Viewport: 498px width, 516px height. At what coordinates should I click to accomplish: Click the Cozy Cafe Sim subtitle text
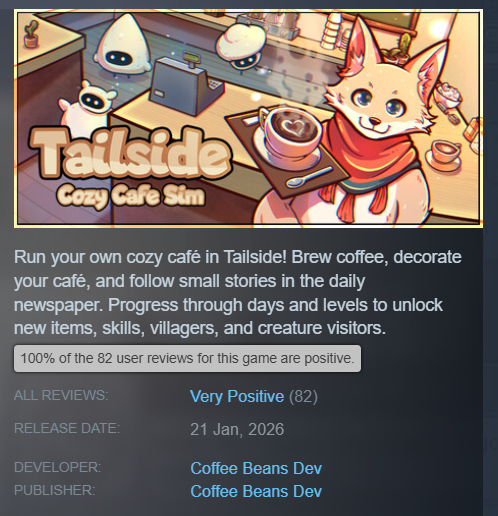click(131, 196)
